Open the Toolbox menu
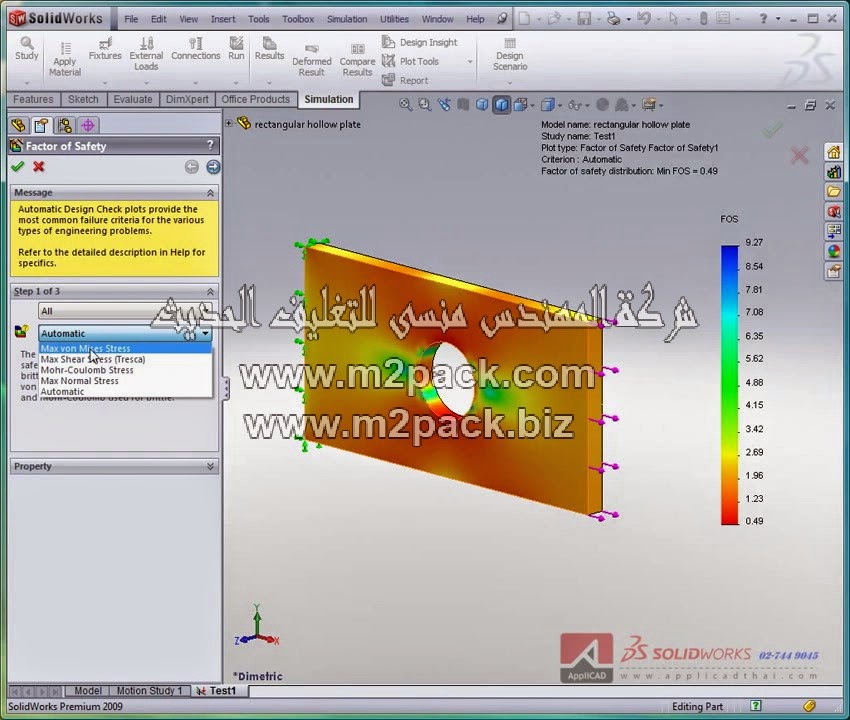 (298, 19)
